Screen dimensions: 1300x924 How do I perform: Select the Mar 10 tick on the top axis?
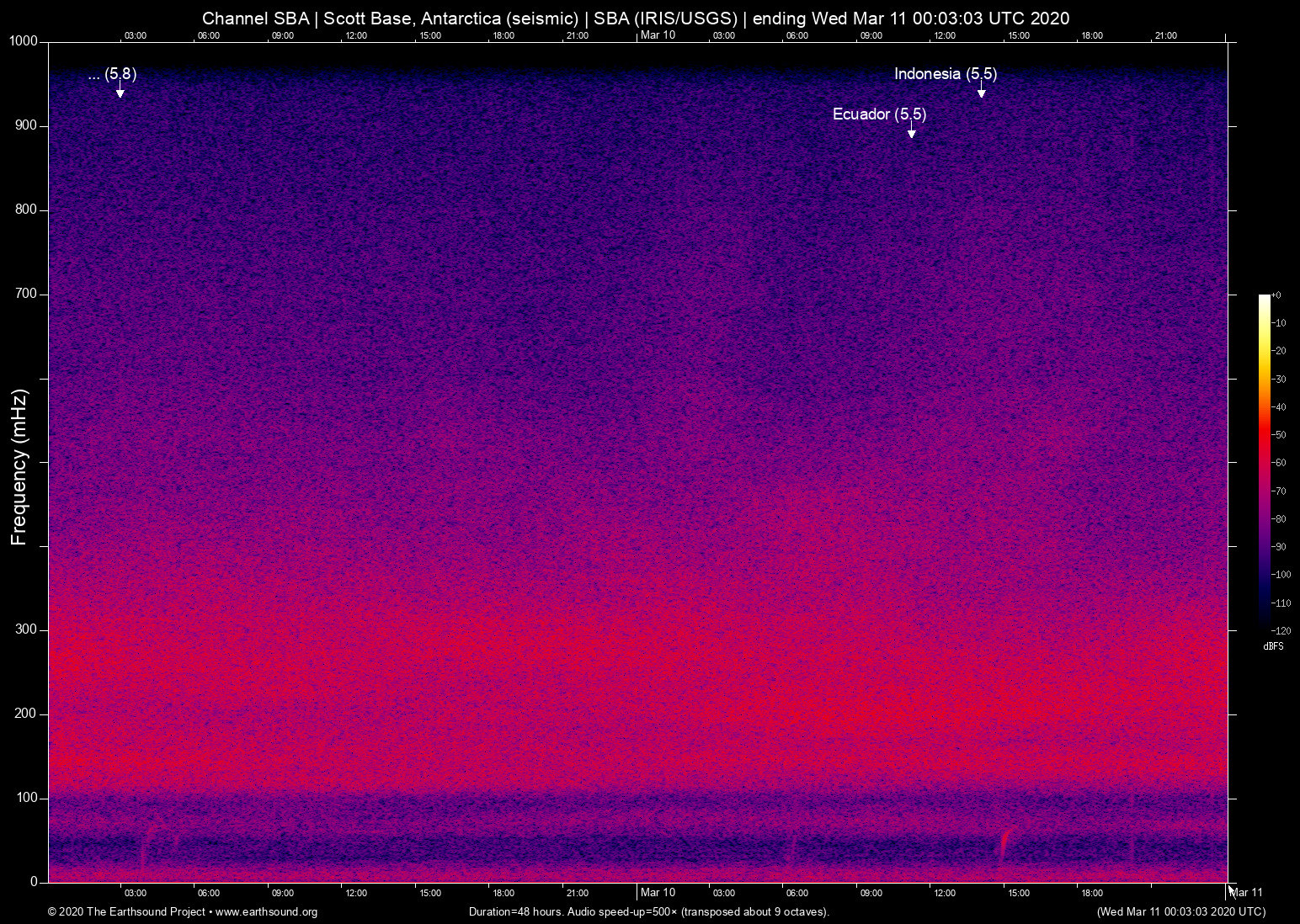coord(658,35)
